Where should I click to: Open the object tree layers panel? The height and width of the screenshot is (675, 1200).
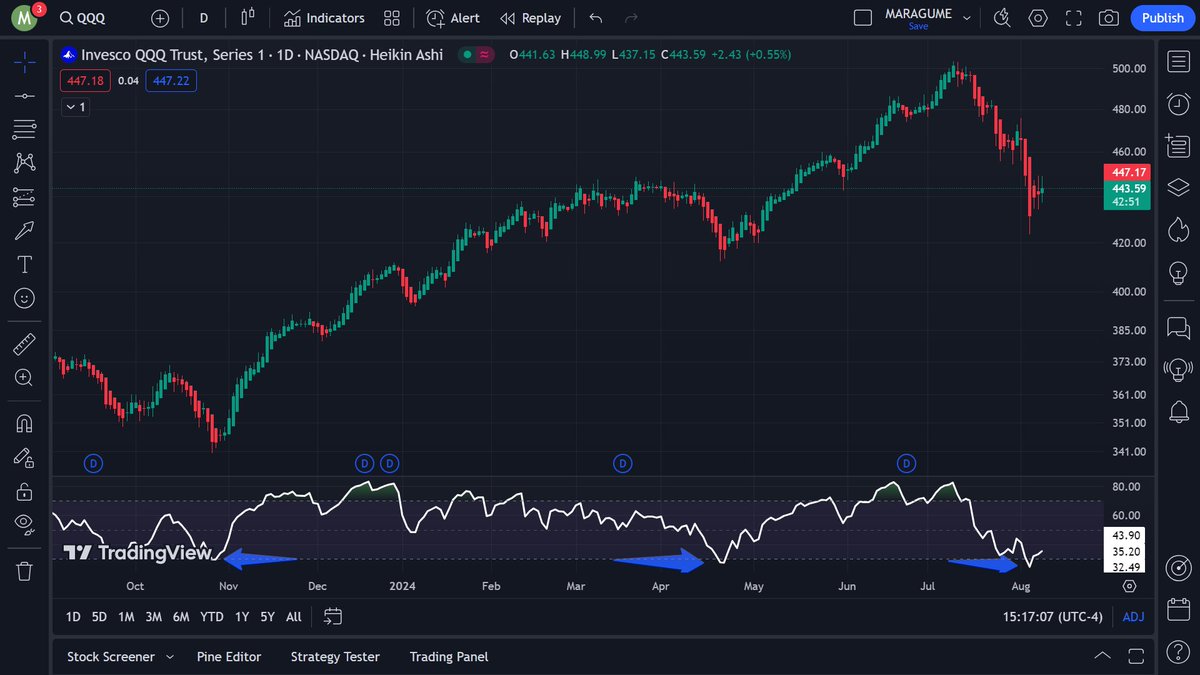pos(1178,187)
